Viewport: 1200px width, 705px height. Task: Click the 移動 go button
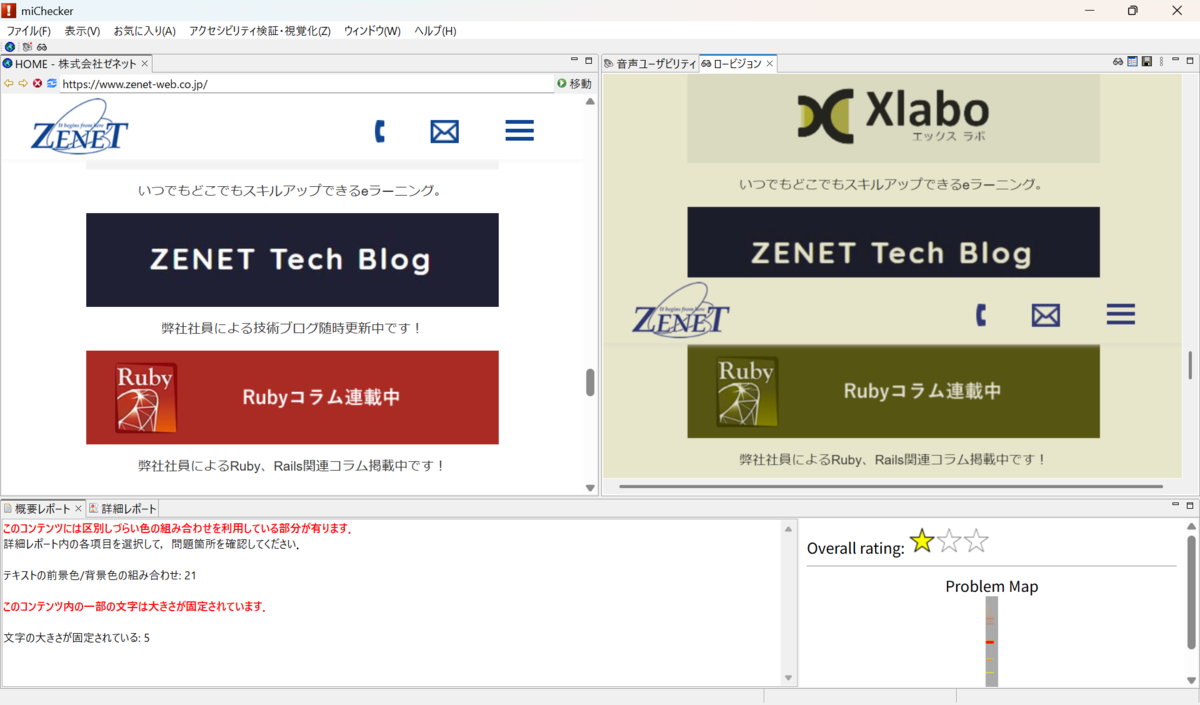coord(574,84)
